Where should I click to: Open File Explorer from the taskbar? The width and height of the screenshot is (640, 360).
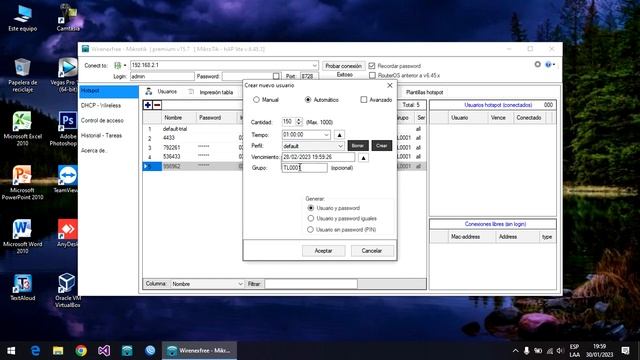58,351
